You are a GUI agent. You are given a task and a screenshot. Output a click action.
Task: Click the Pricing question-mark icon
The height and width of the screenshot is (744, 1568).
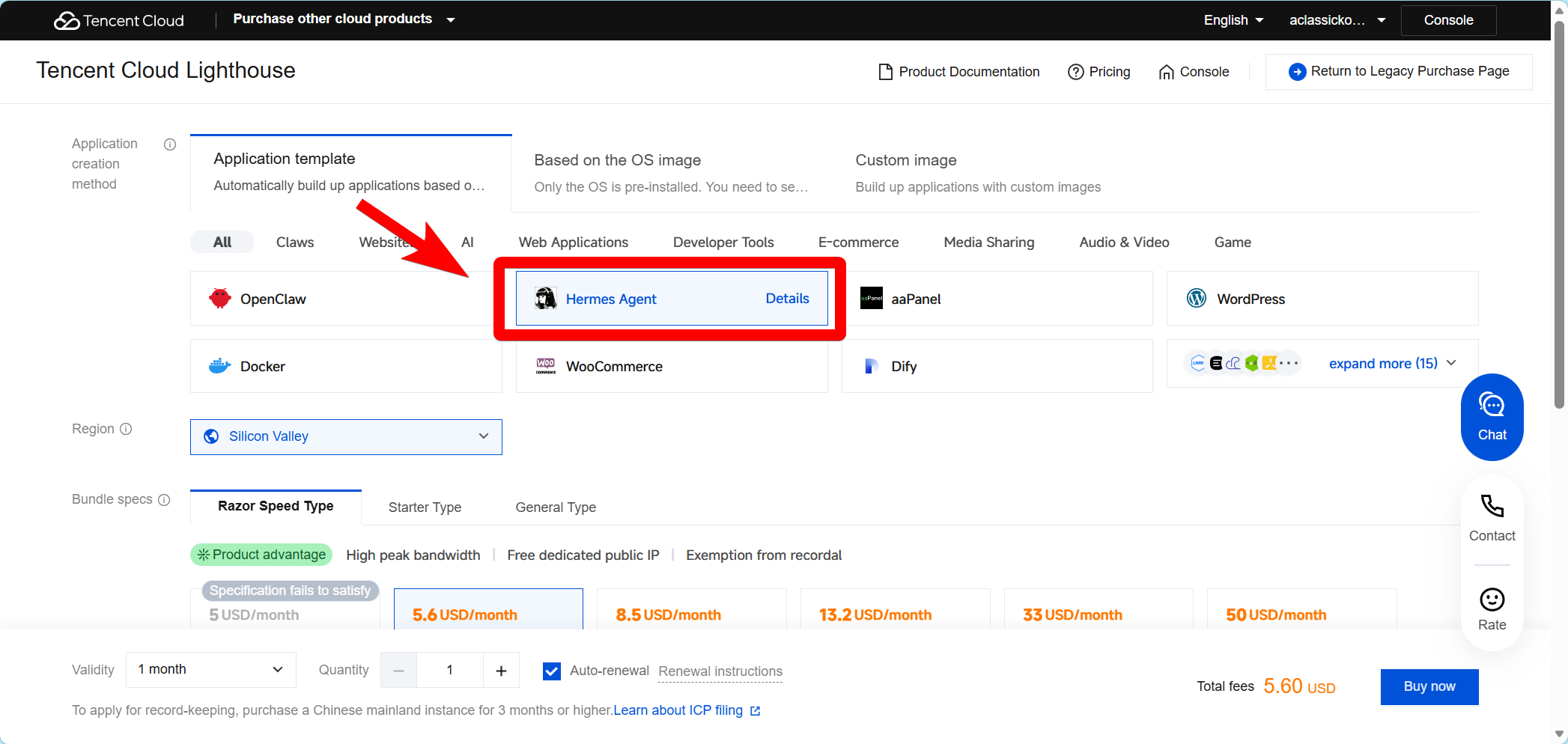[1075, 72]
